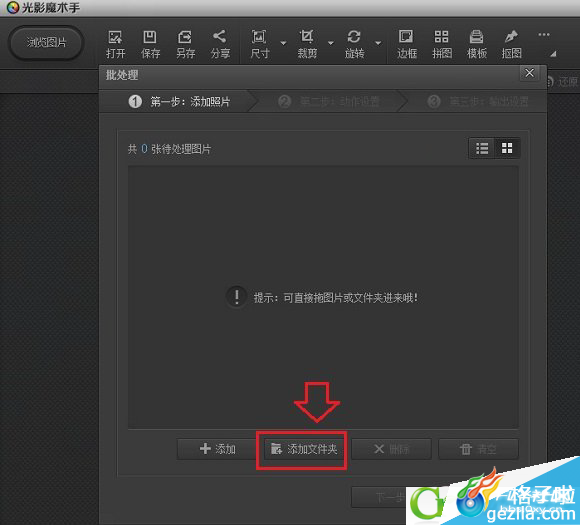This screenshot has width=580, height=525.
Task: Click the 添加文件夹 add folder button
Action: [x=304, y=449]
